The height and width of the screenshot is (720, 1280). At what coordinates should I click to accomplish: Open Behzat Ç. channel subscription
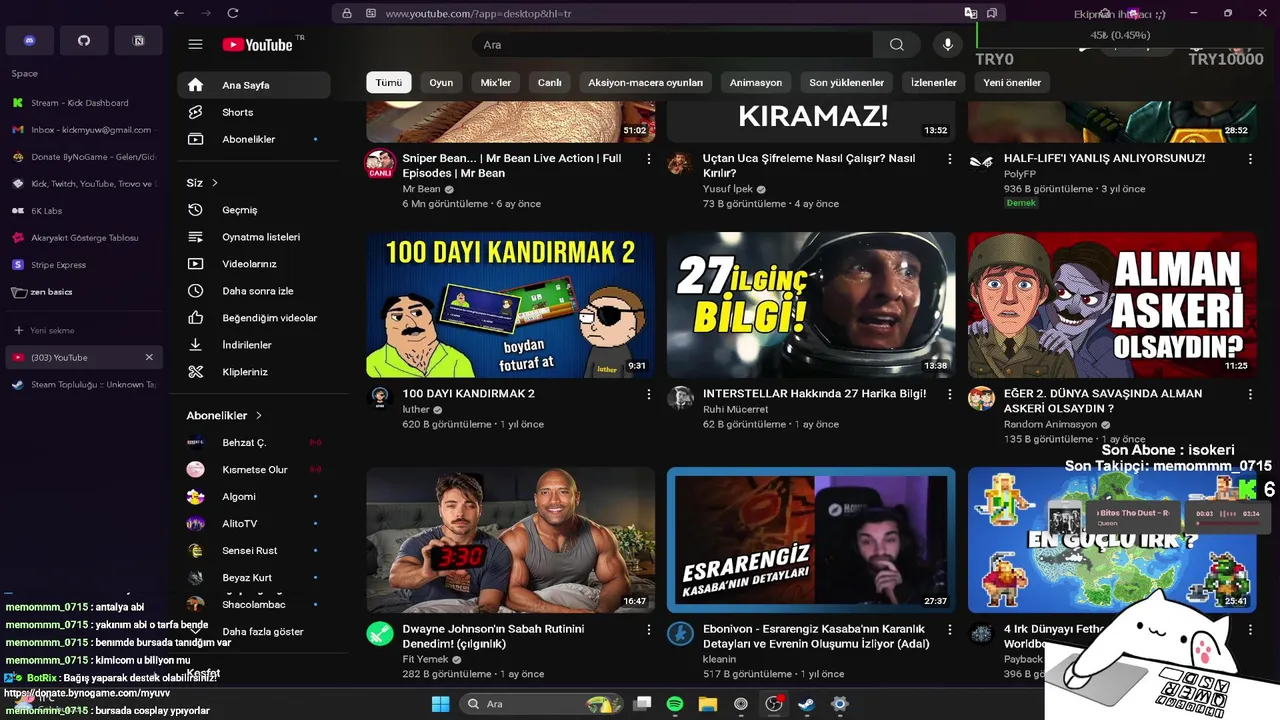[254, 443]
